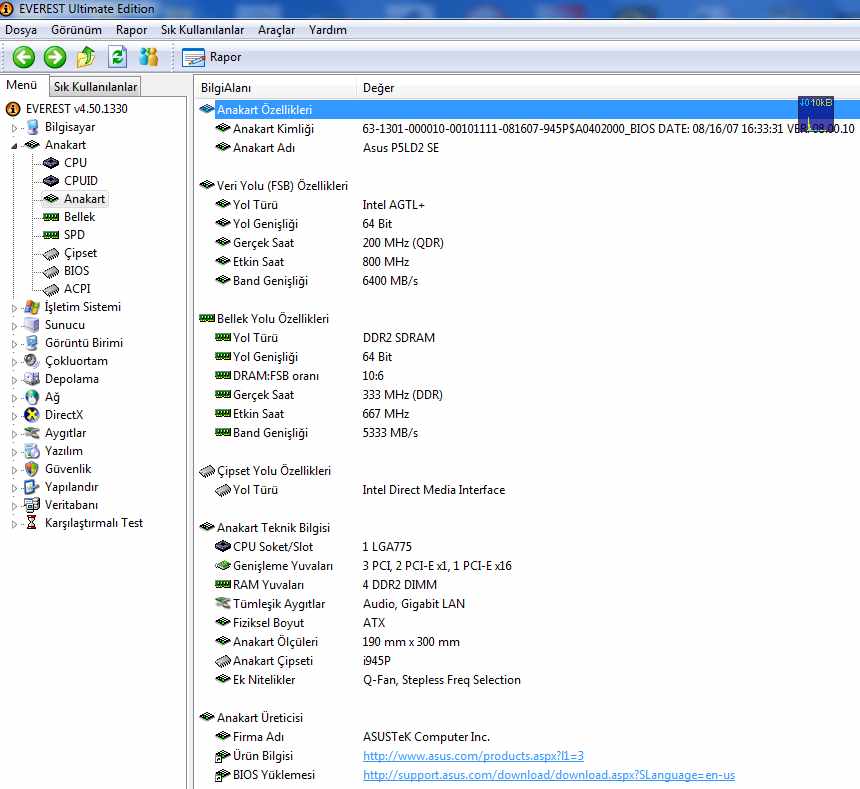Open the BIOS tree entry
Viewport: 860px width, 789px height.
76,271
